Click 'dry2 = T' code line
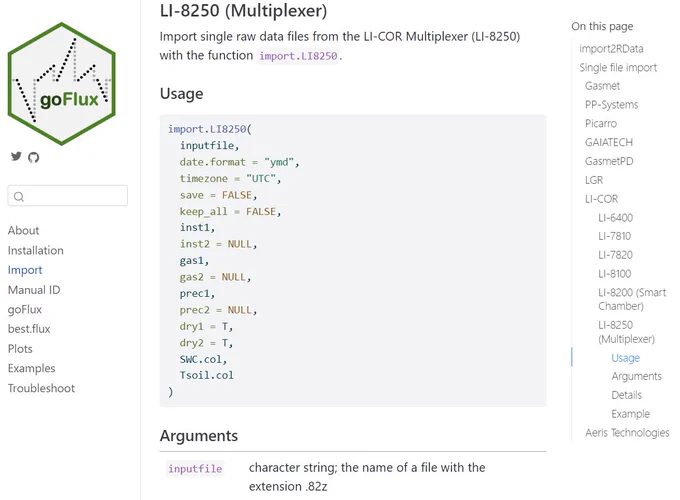The width and height of the screenshot is (680, 500). [x=206, y=343]
